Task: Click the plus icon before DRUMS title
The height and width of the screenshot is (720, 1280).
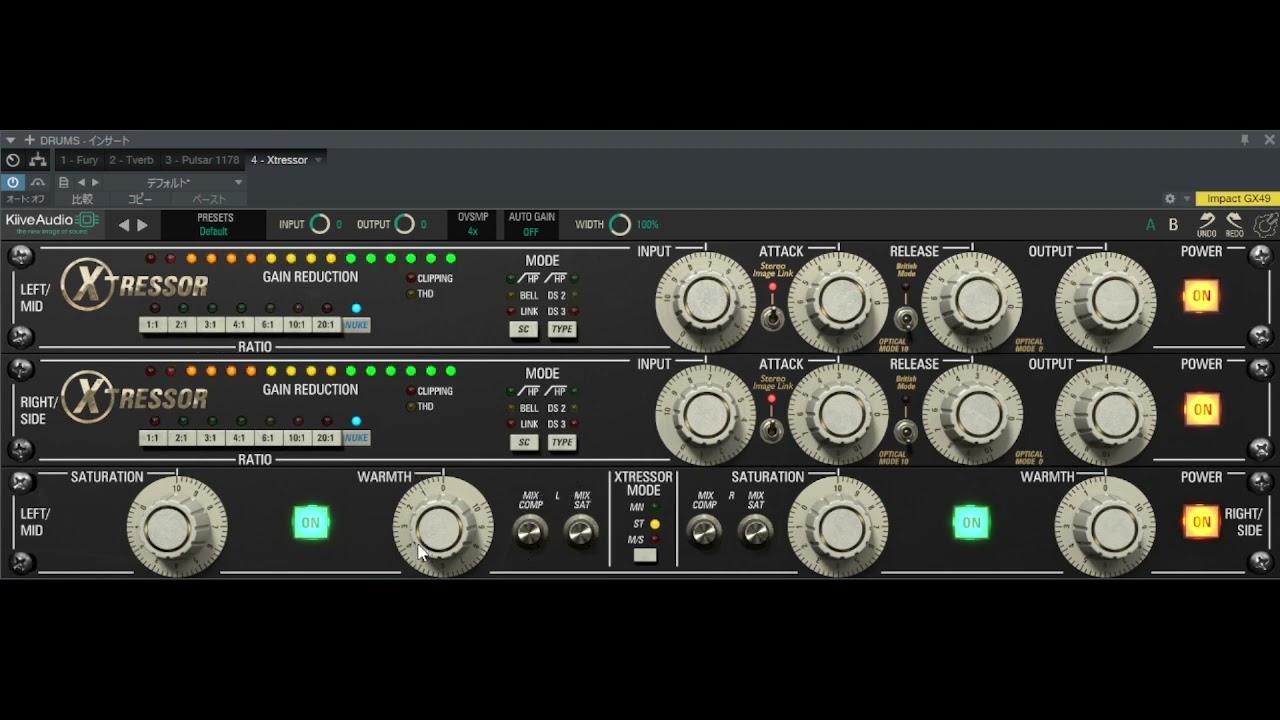Action: point(29,140)
